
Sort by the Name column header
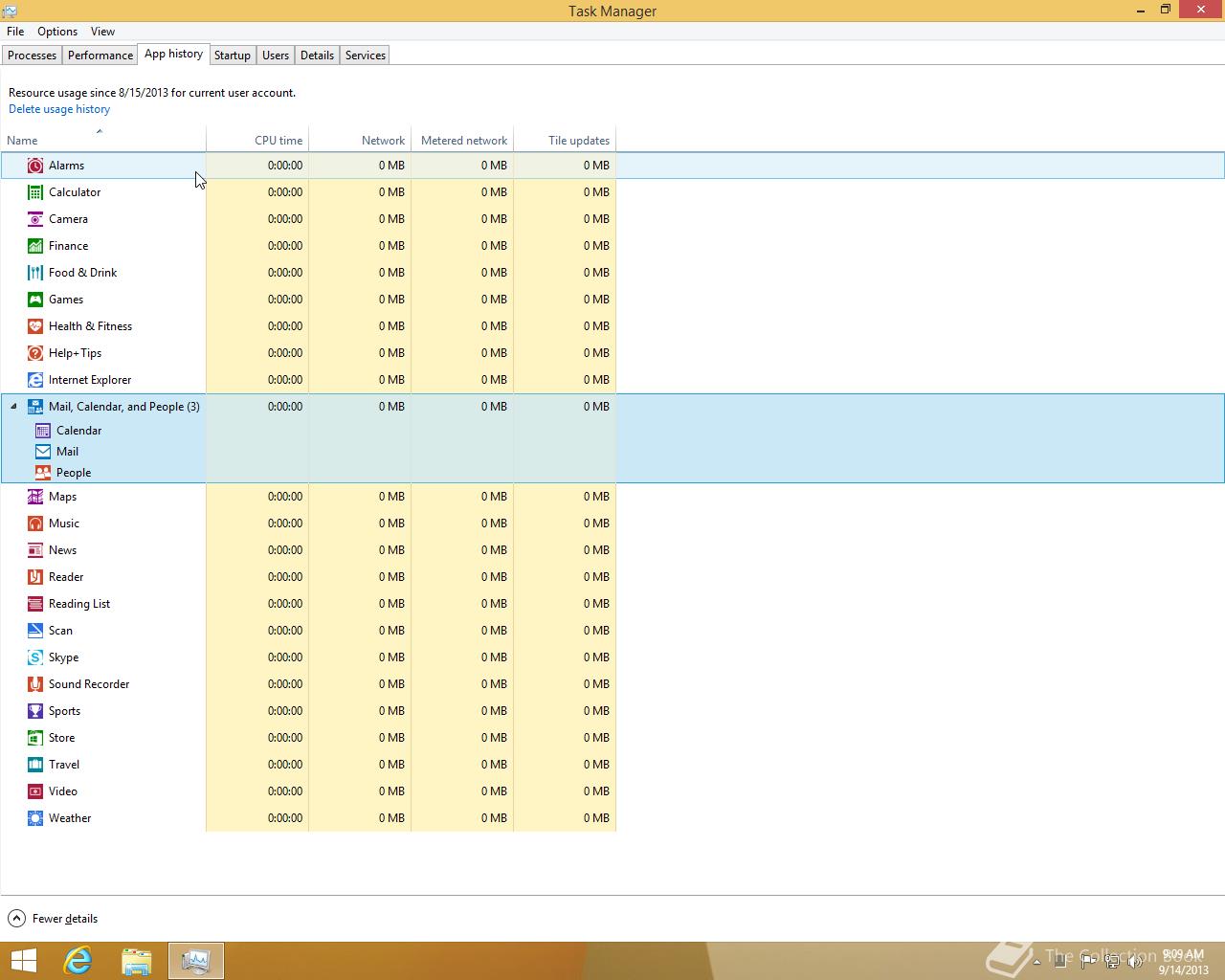coord(103,140)
